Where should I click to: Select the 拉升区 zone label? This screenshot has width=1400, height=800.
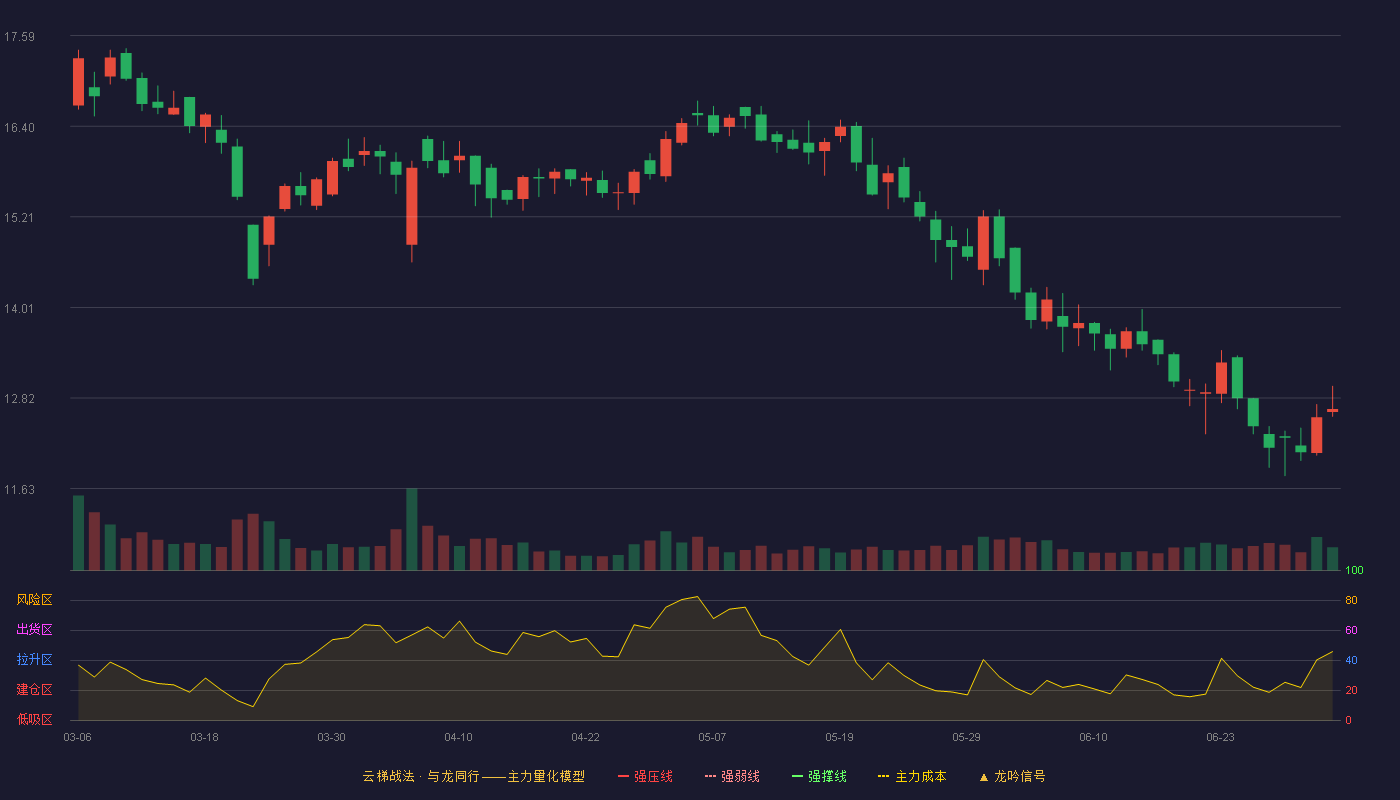[34, 660]
